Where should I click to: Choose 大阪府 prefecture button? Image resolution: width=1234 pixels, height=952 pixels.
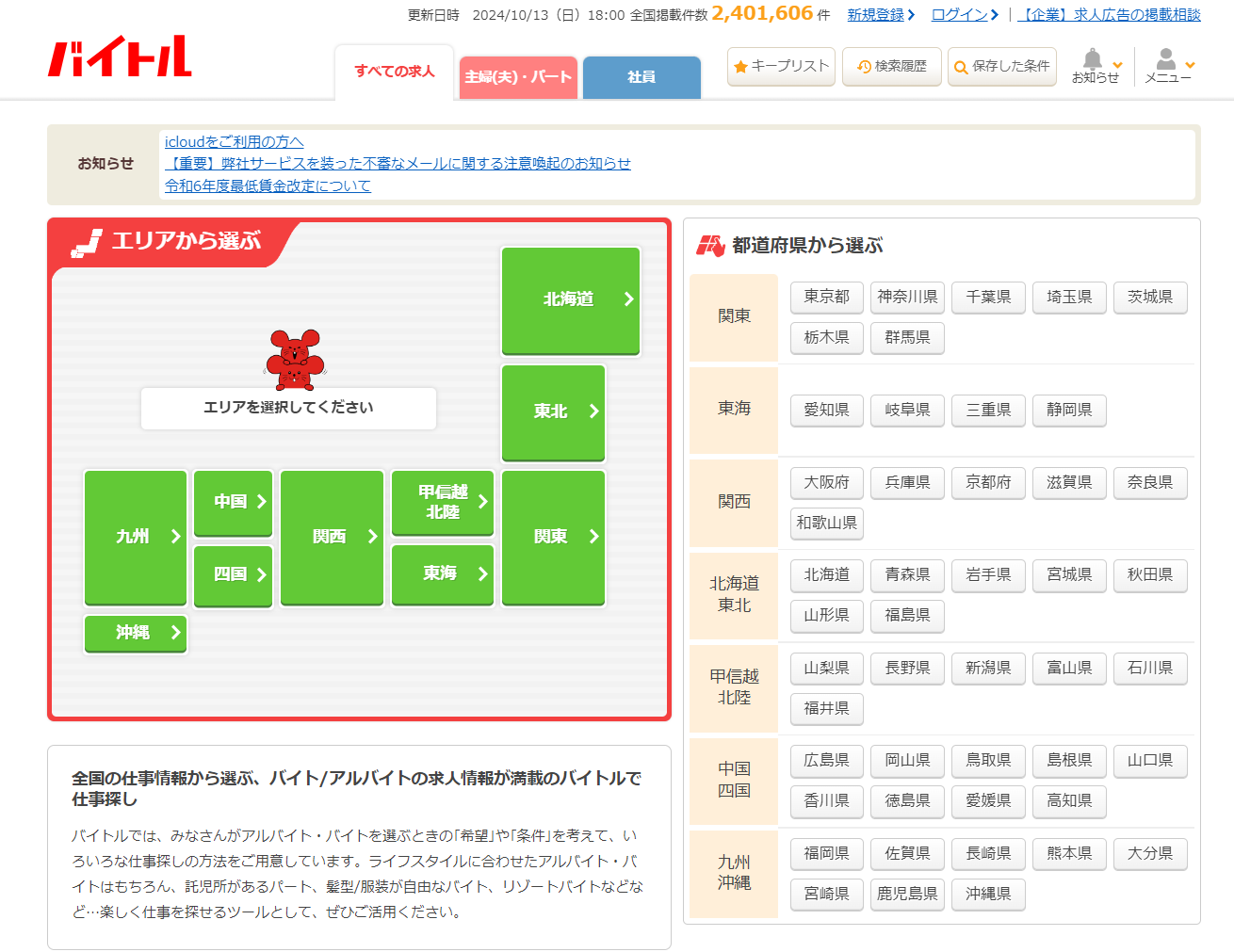[x=826, y=482]
